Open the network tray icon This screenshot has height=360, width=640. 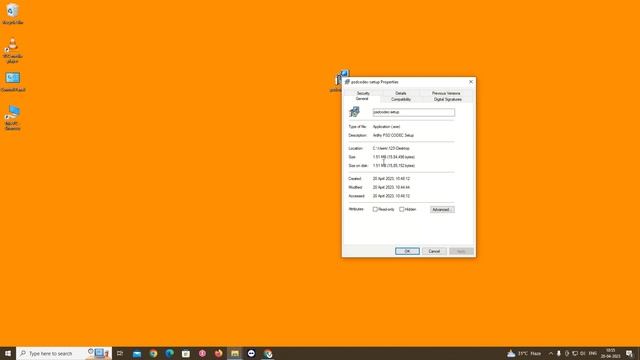point(575,353)
